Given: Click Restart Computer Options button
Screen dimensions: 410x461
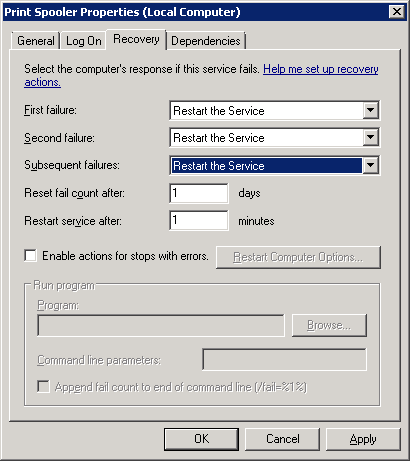Looking at the screenshot, I should click(x=298, y=257).
